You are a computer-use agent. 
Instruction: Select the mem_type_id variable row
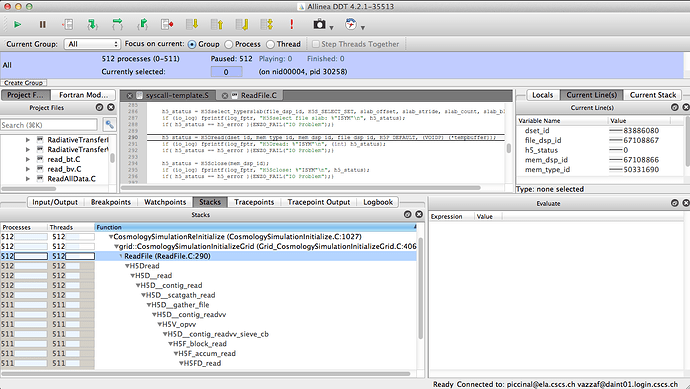click(601, 169)
